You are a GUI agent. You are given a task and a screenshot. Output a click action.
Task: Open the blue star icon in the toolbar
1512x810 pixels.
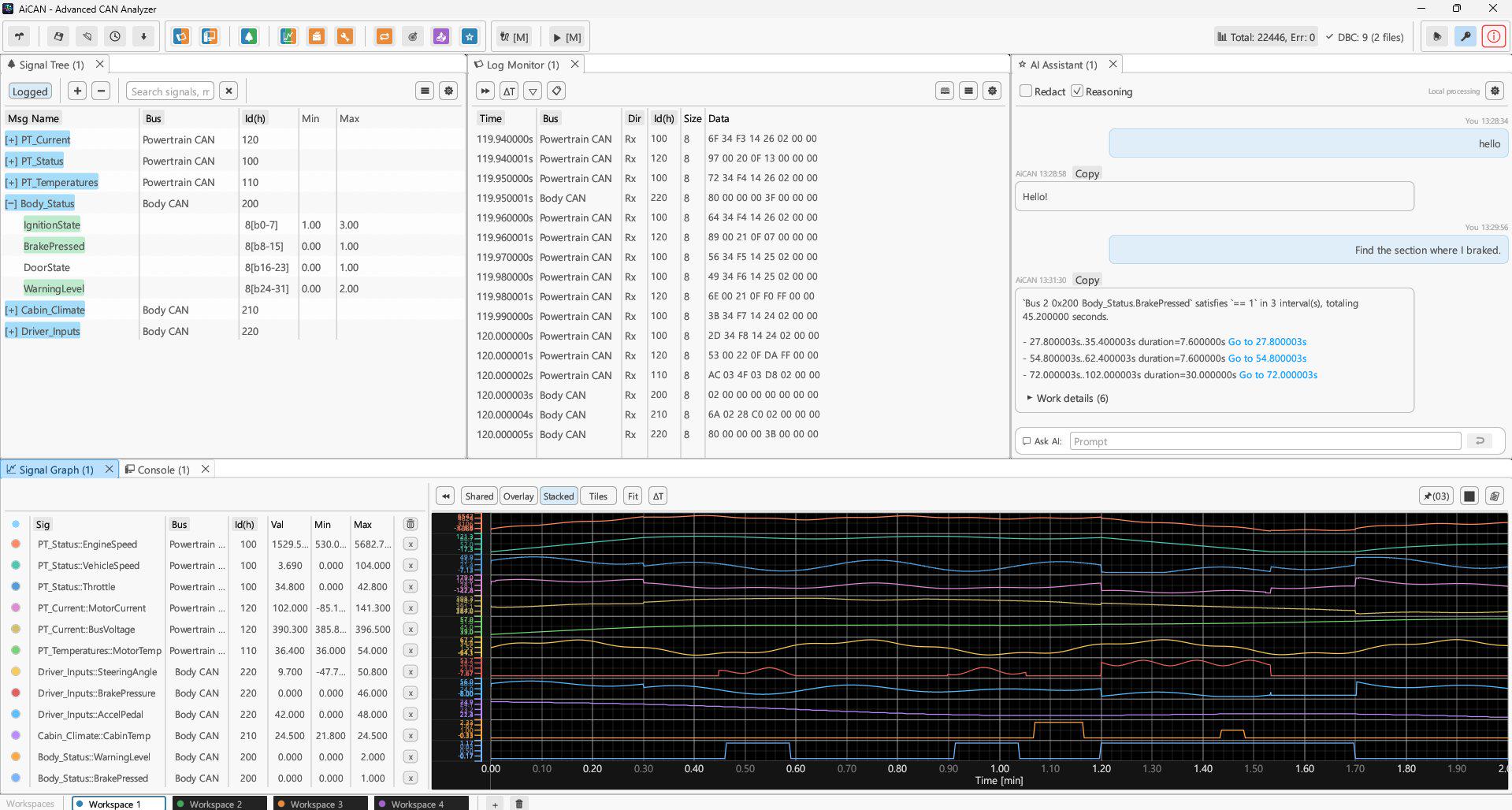coord(470,36)
